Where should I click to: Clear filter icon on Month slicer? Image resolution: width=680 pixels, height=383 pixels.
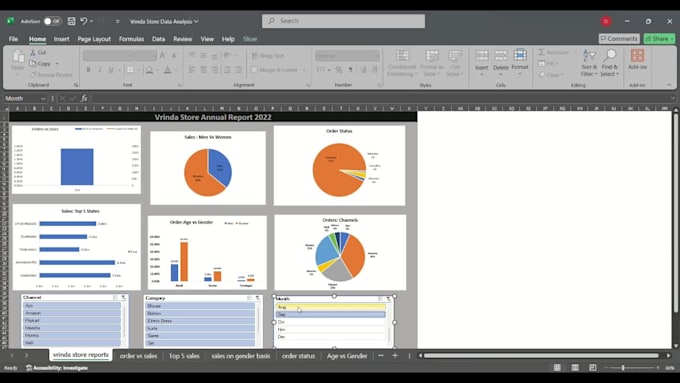[x=389, y=299]
